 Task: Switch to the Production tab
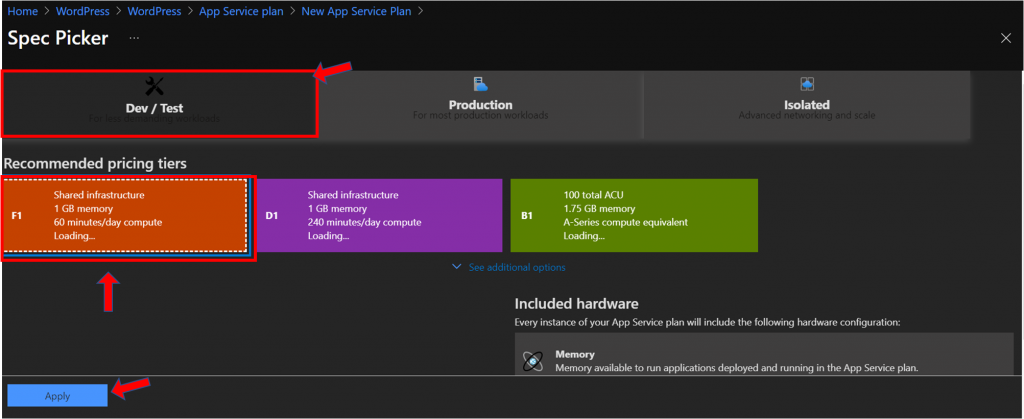(481, 104)
